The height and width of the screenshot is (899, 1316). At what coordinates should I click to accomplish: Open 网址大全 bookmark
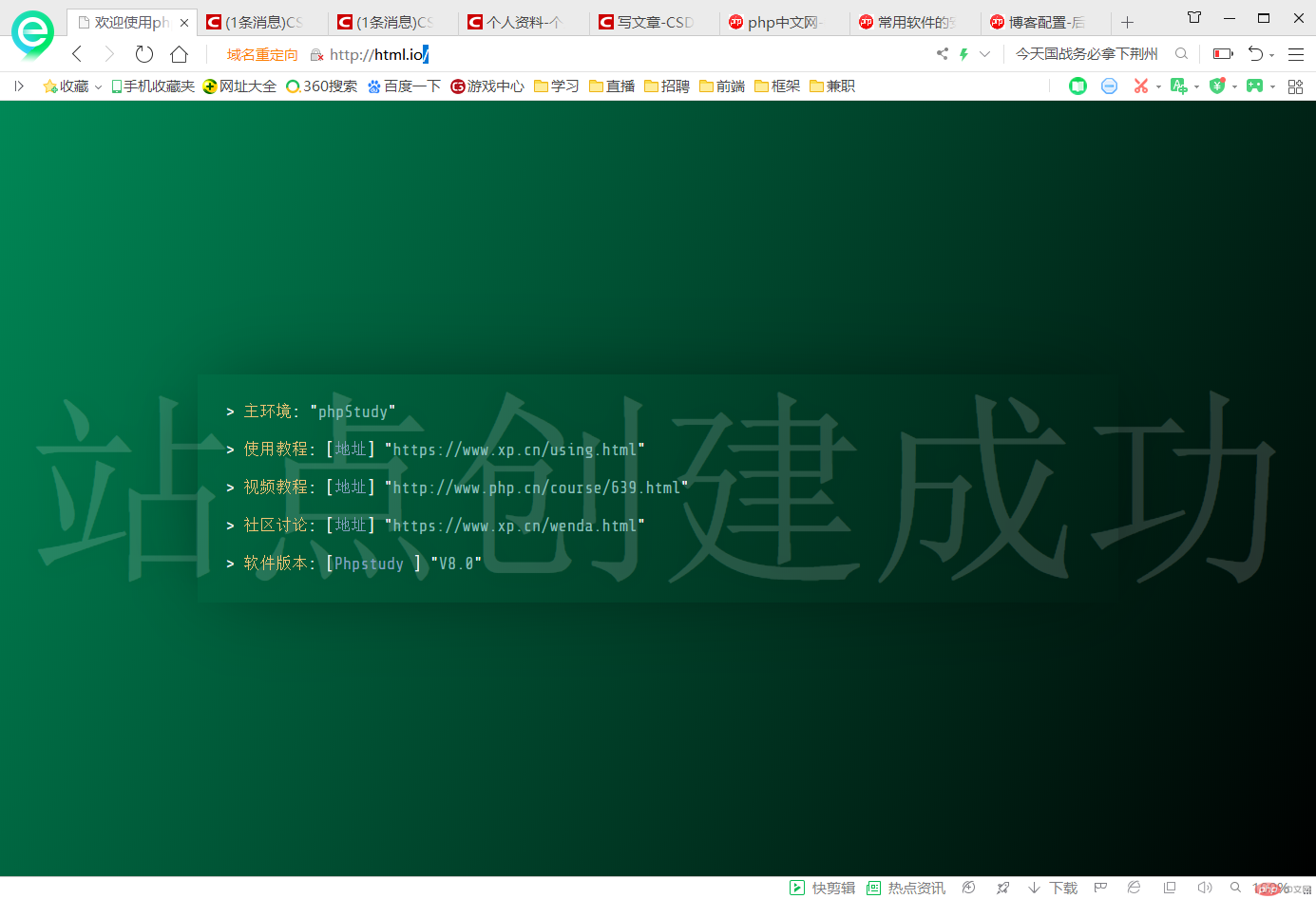point(239,86)
